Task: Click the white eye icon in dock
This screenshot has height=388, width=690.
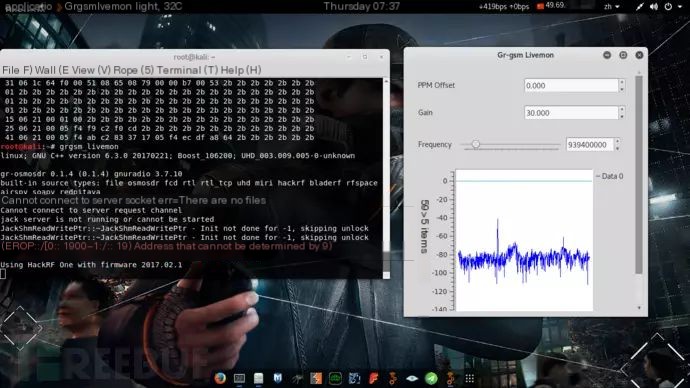Action: pyautogui.click(x=412, y=378)
